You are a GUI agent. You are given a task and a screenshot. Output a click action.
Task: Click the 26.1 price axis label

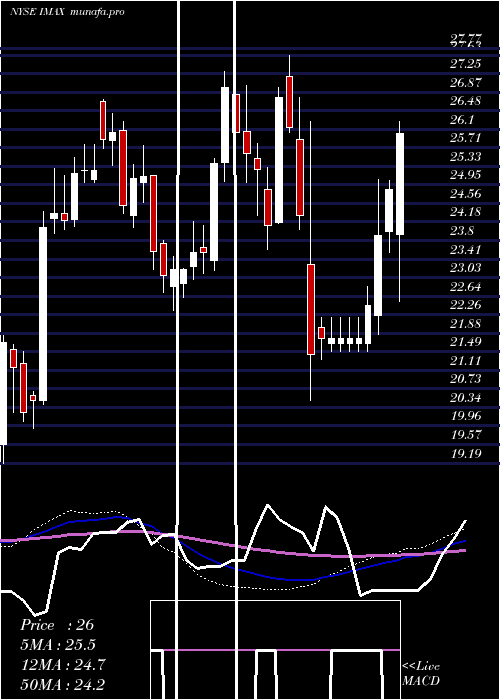tap(462, 120)
